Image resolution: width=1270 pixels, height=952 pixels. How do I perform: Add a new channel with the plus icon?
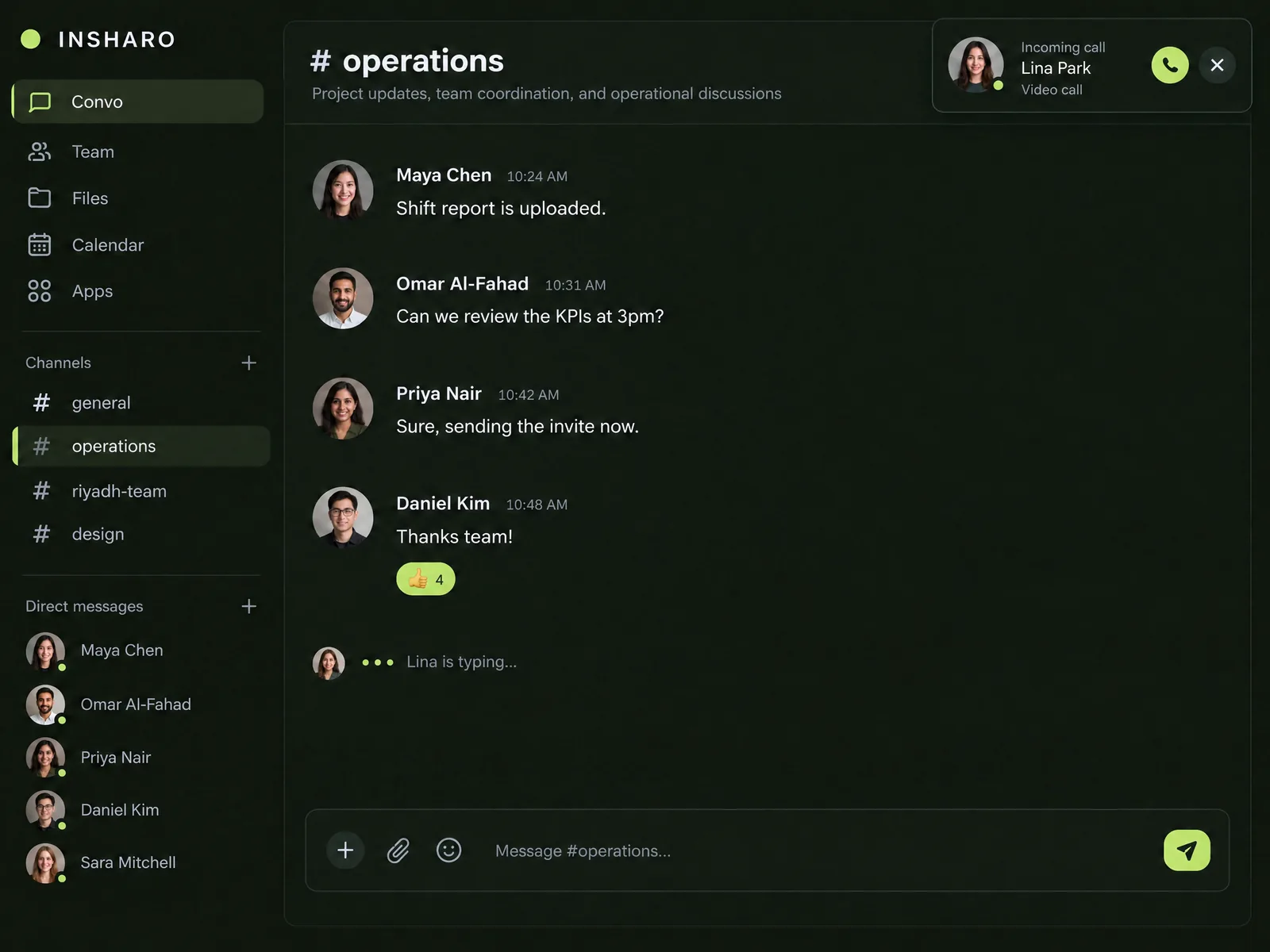[x=248, y=363]
